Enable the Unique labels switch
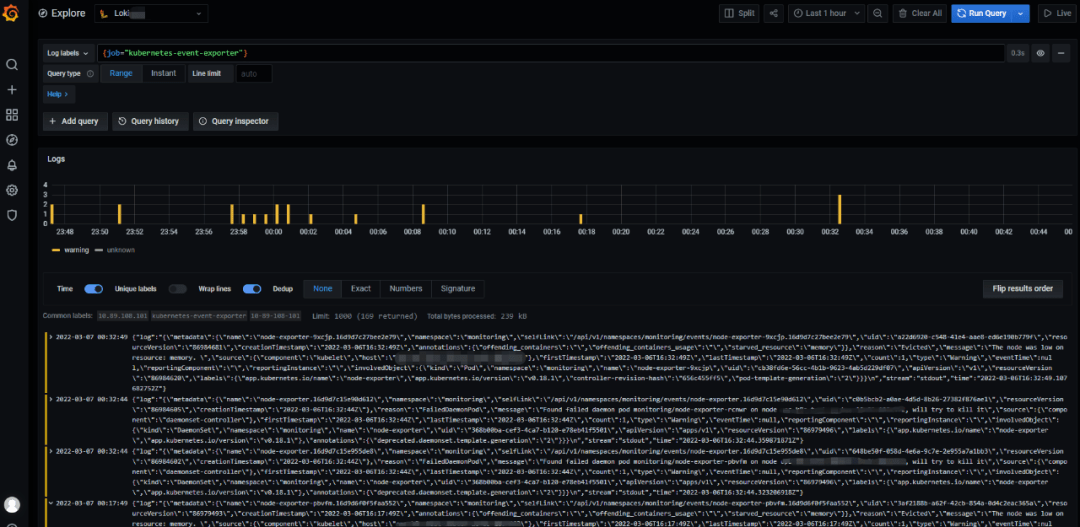Screen dimensions: 1080x527 coord(177,289)
